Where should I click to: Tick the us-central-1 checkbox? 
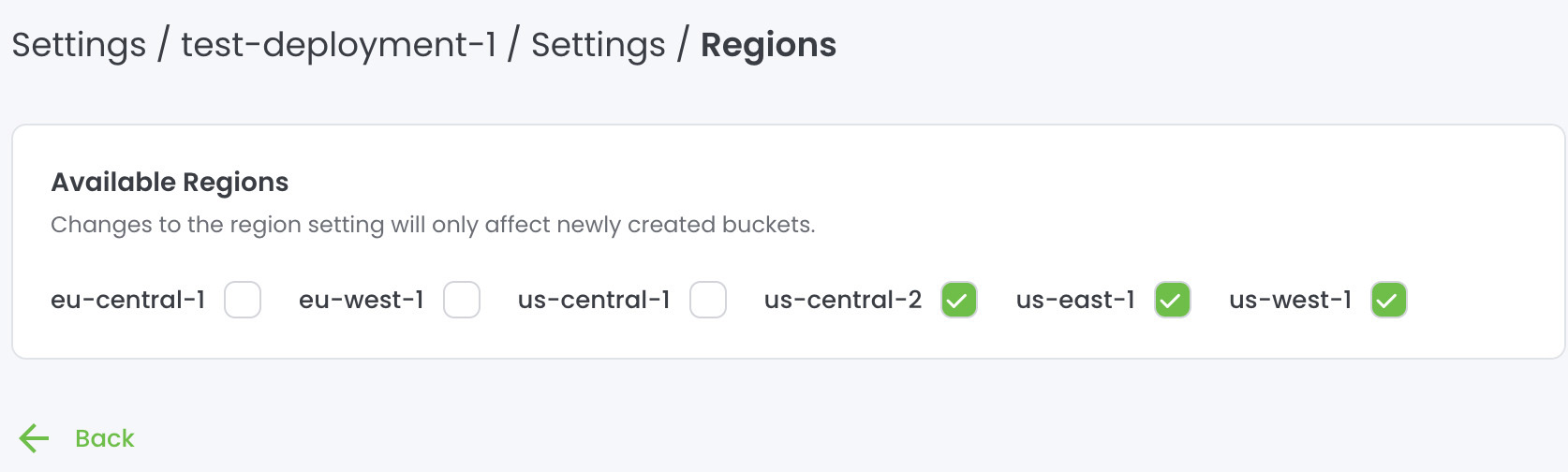coord(708,300)
